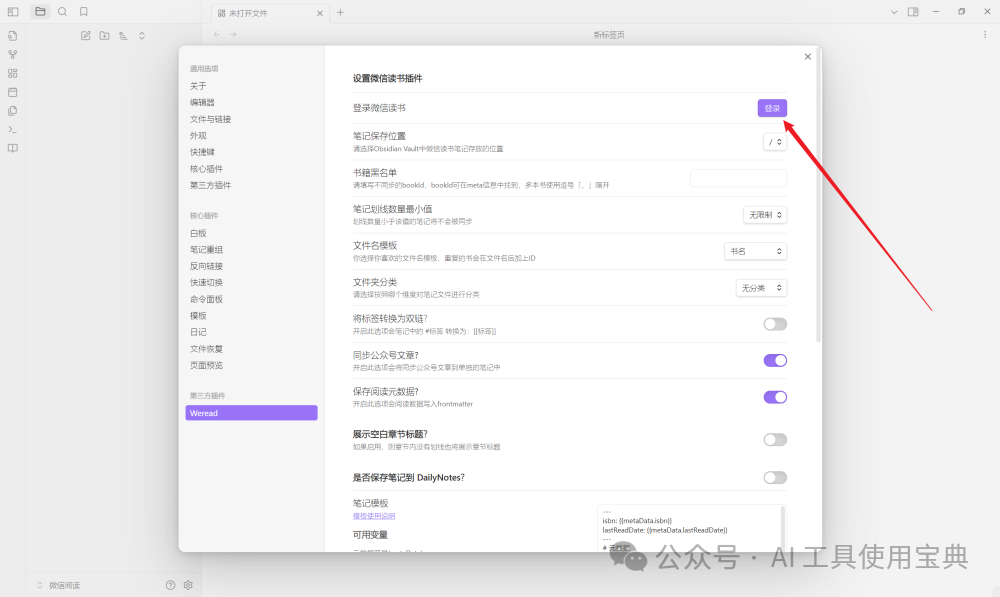The height and width of the screenshot is (597, 1000).
Task: Open tab list dropdown chevron
Action: point(894,12)
